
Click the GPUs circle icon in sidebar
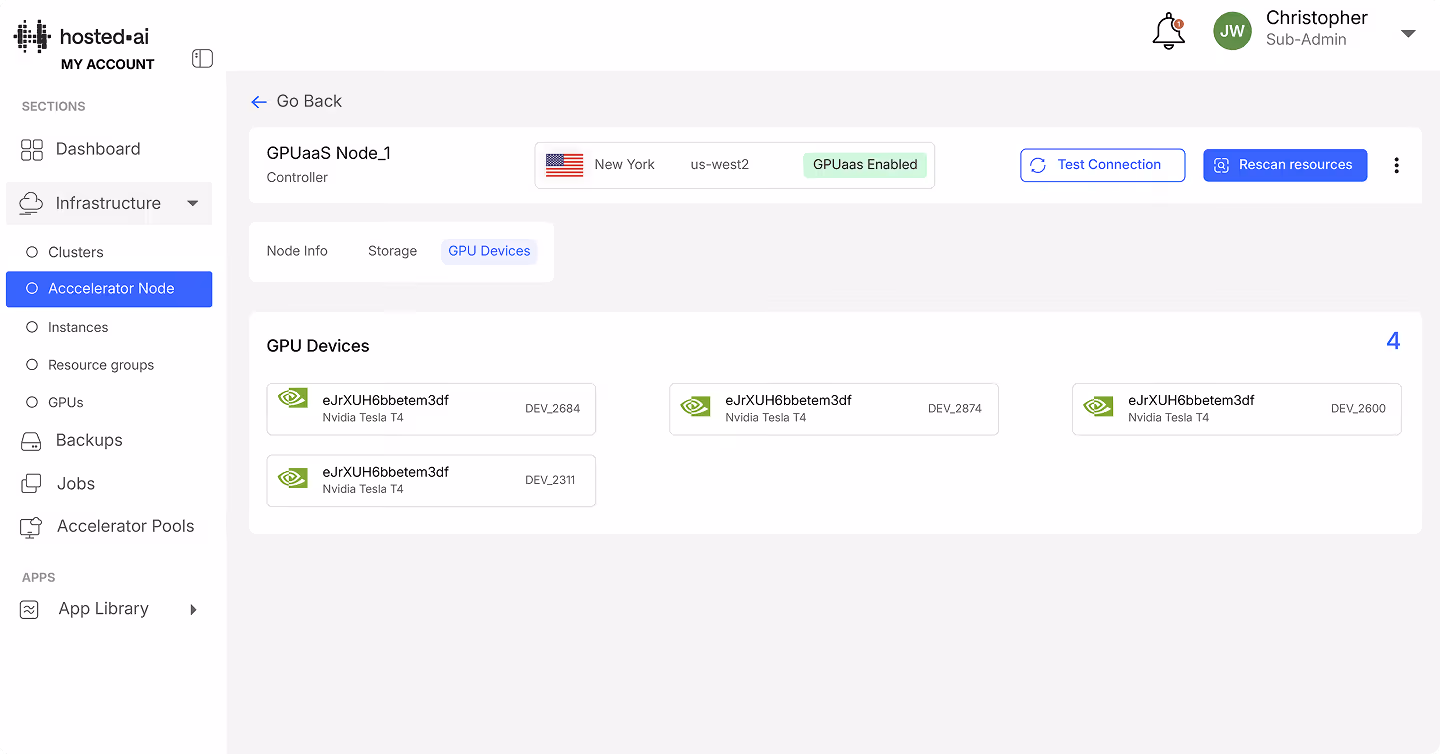(31, 402)
